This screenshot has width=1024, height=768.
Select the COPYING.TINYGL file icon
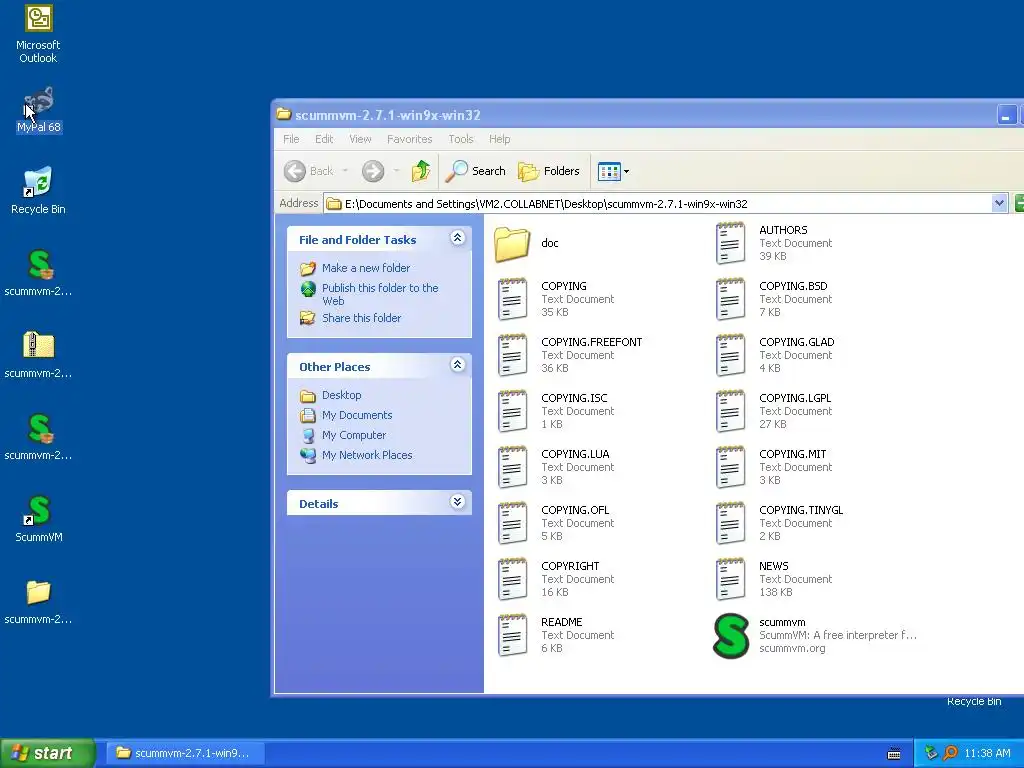[730, 523]
